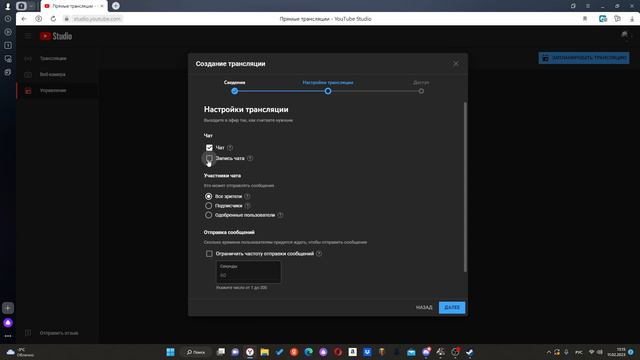This screenshot has height=360, width=640.
Task: Click the plus button in side panel
Action: click(x=8, y=308)
